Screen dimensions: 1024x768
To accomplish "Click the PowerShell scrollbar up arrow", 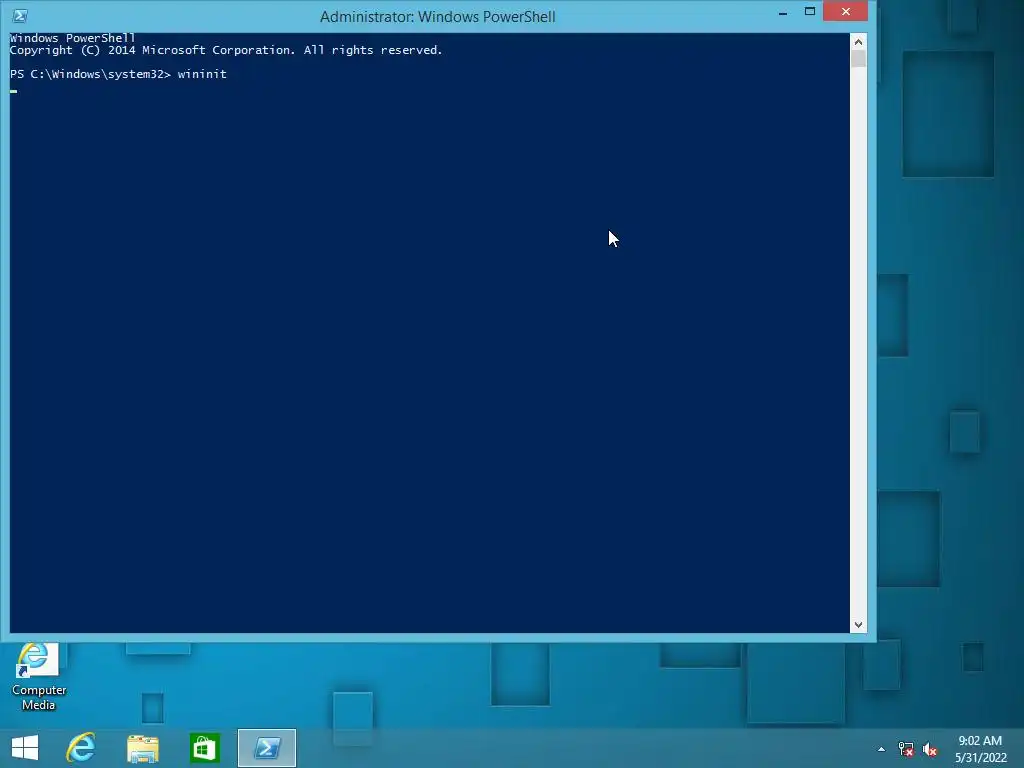I will 858,42.
